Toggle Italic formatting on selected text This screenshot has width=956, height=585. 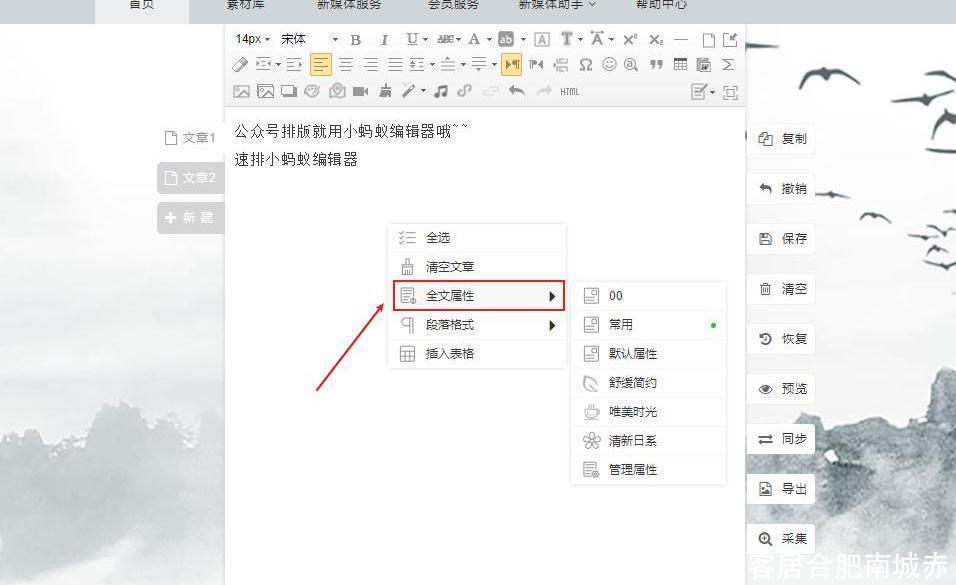383,39
